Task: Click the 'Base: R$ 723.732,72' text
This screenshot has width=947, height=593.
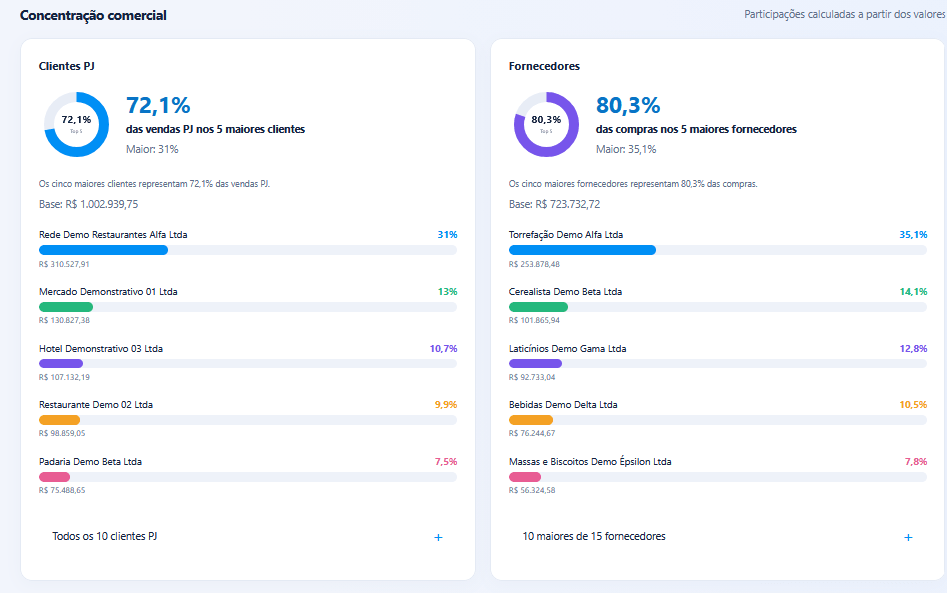Action: 554,204
